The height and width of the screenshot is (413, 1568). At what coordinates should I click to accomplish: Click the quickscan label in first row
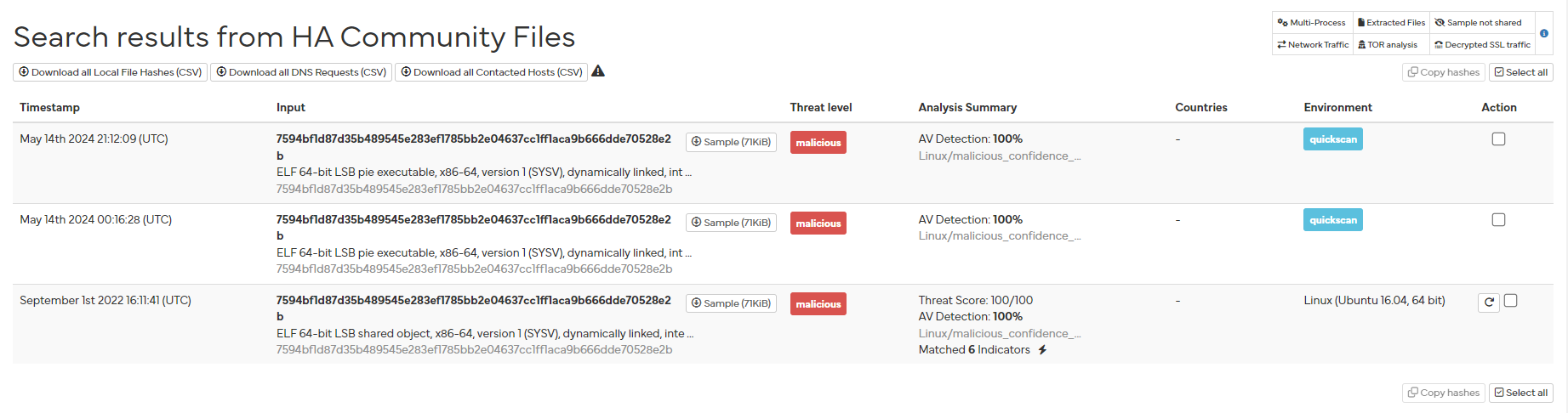pyautogui.click(x=1332, y=139)
